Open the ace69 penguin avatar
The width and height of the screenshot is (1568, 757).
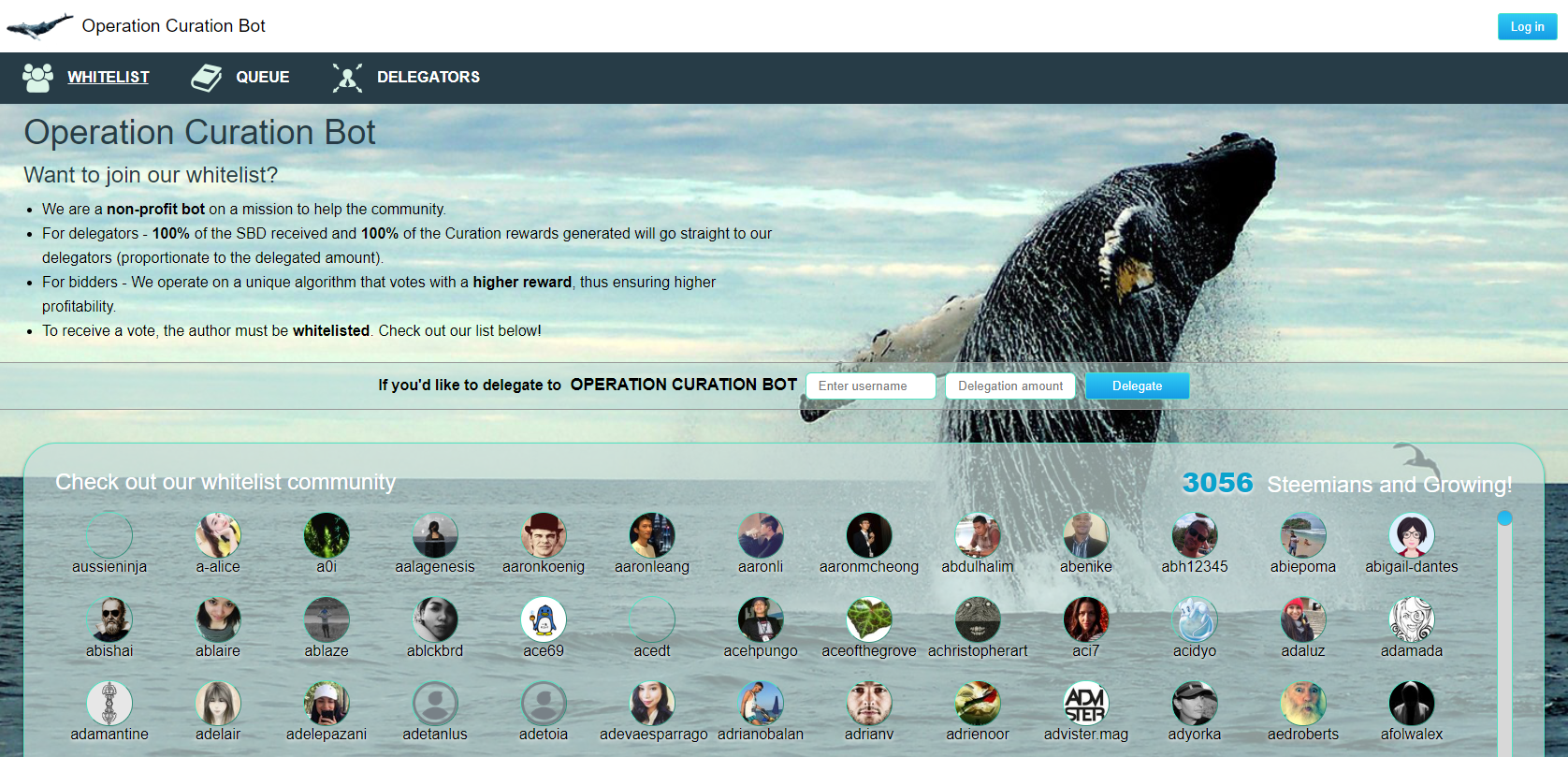pyautogui.click(x=544, y=619)
